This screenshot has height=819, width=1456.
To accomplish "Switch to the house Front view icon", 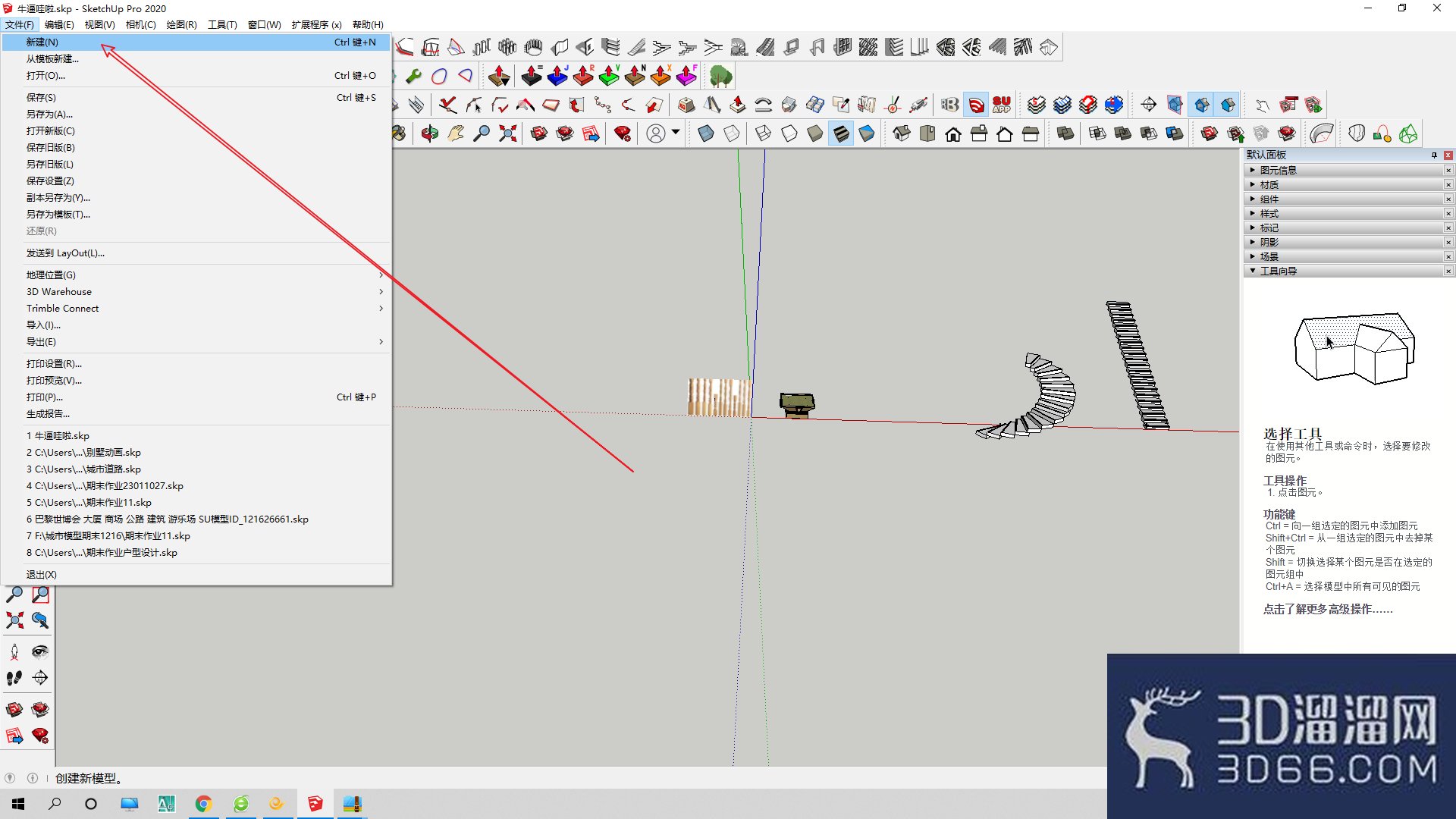I will 953,134.
